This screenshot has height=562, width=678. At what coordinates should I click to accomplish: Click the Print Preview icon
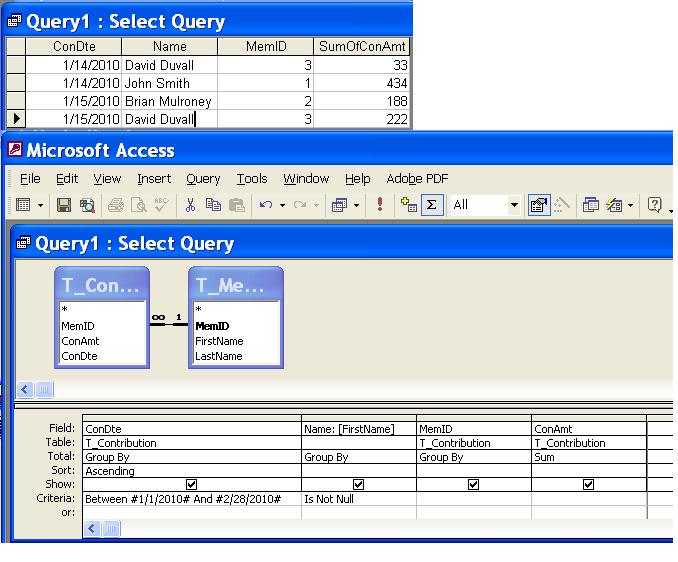(139, 205)
